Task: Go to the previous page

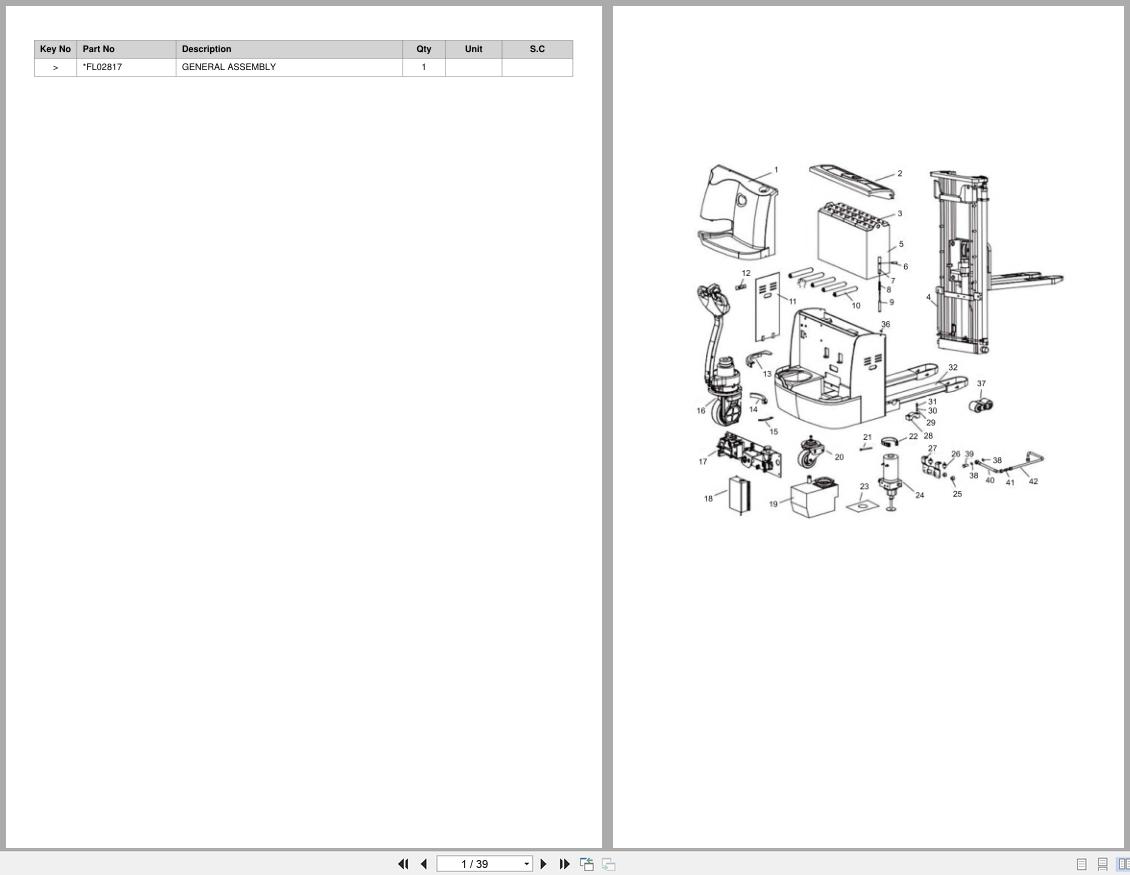Action: click(x=424, y=863)
